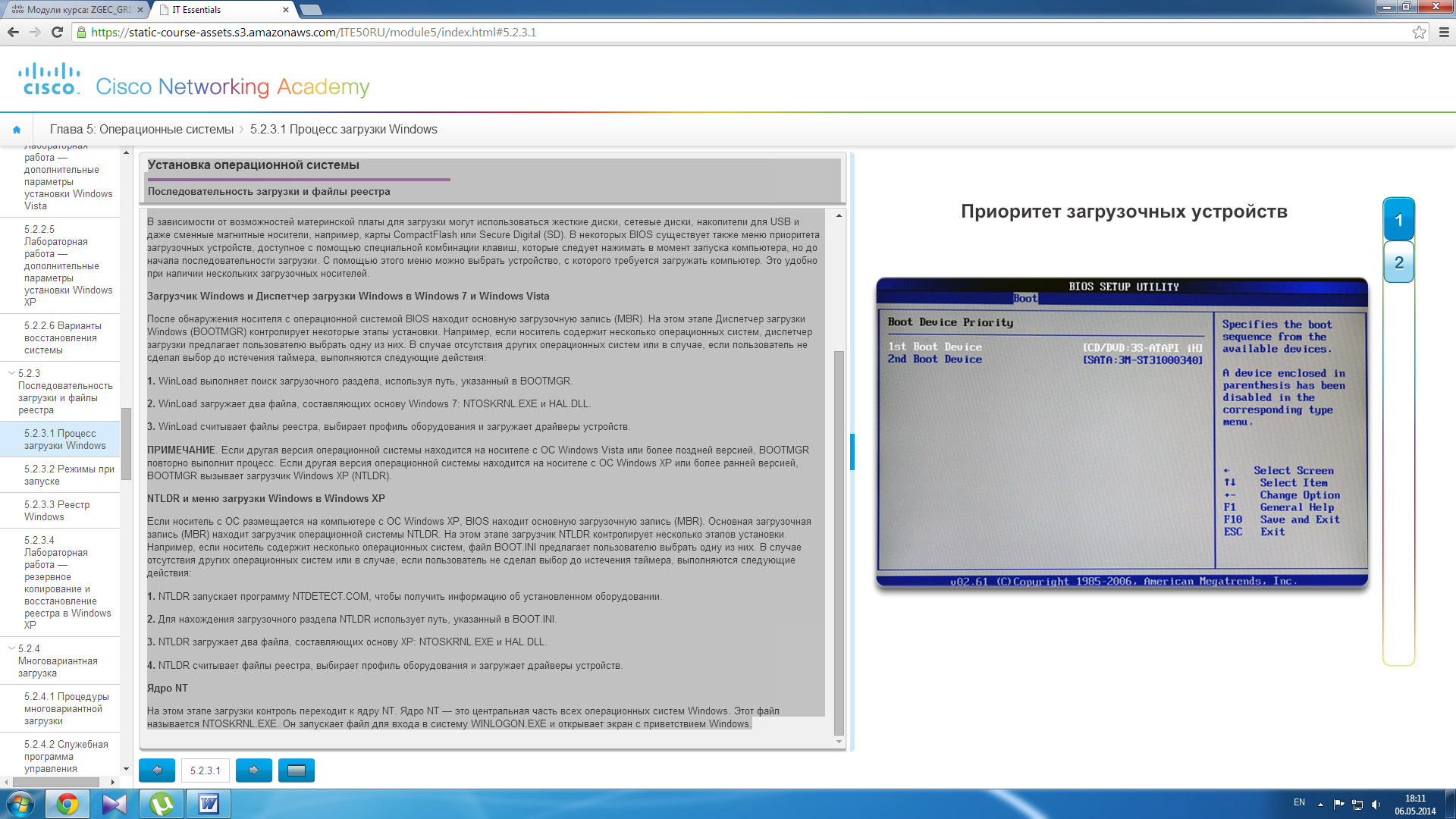This screenshot has height=819, width=1456.
Task: Collapse section 5.2.4 in the sidebar
Action: click(11, 648)
